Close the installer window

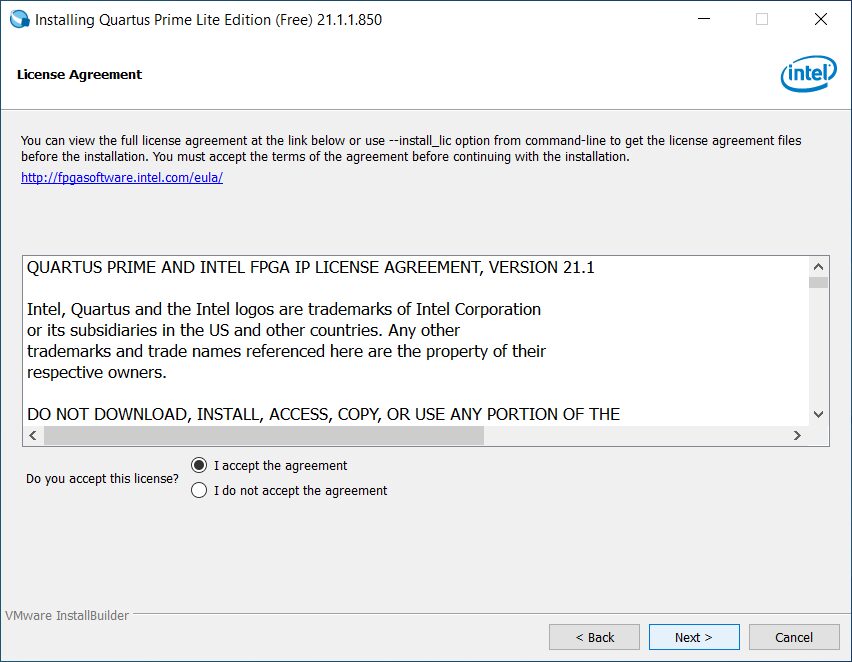(x=821, y=19)
